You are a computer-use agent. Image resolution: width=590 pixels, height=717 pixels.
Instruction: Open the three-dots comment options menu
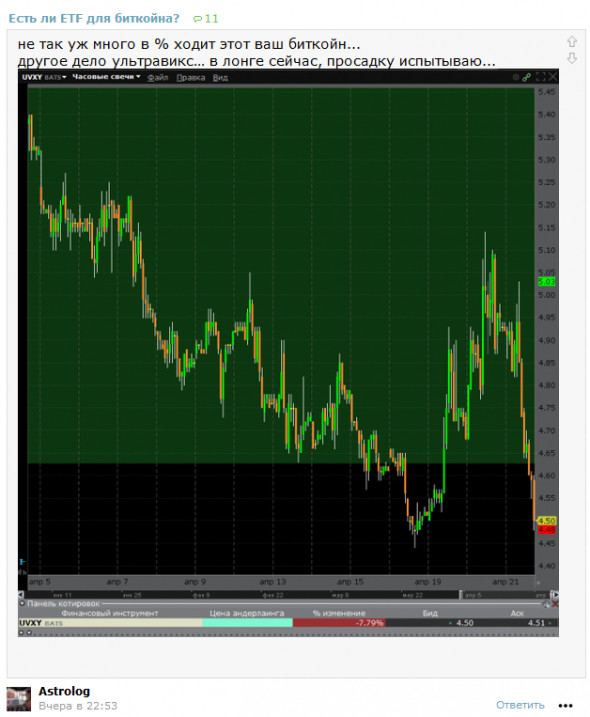point(565,706)
